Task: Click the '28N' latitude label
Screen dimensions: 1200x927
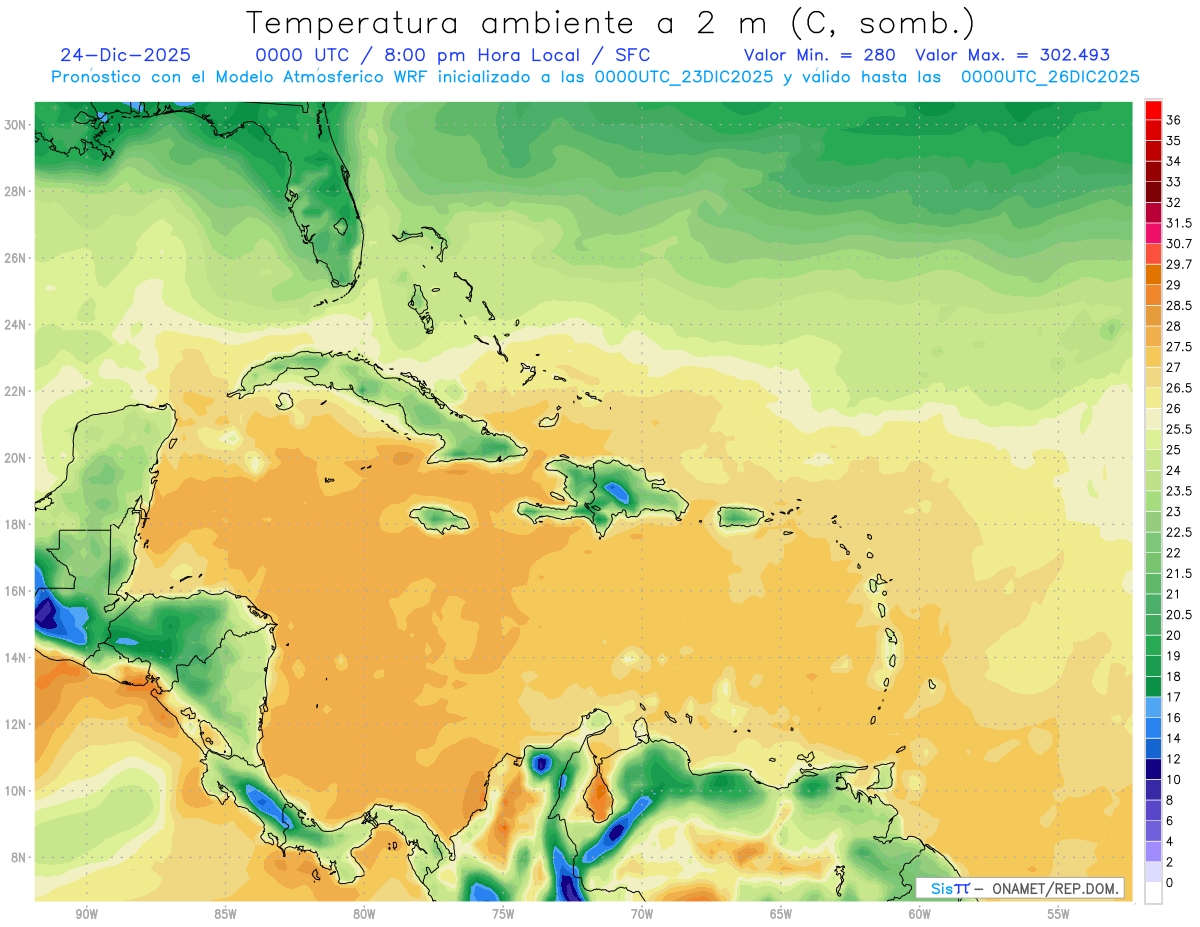Action: pyautogui.click(x=16, y=191)
